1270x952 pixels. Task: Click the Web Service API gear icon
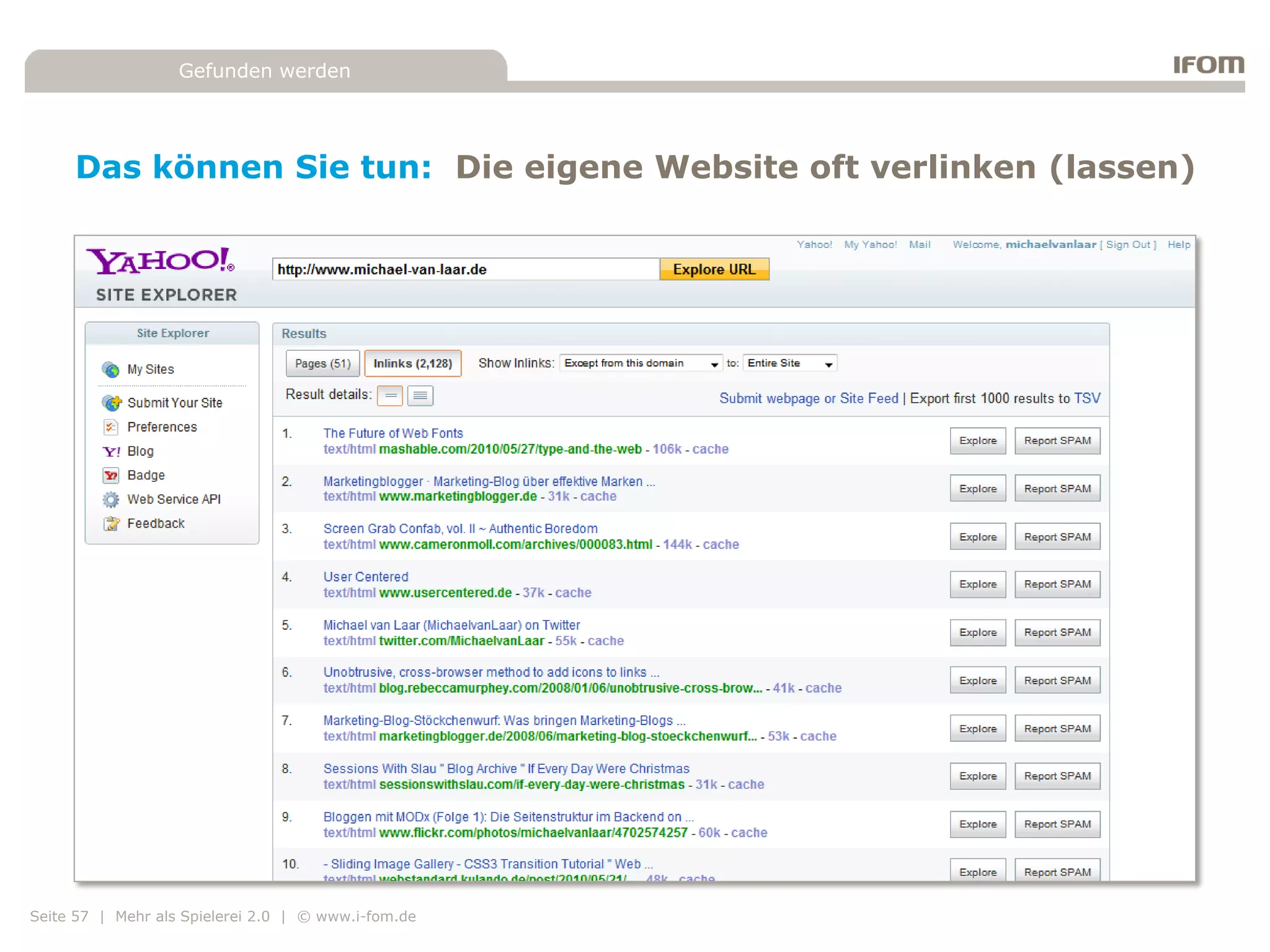coord(111,500)
